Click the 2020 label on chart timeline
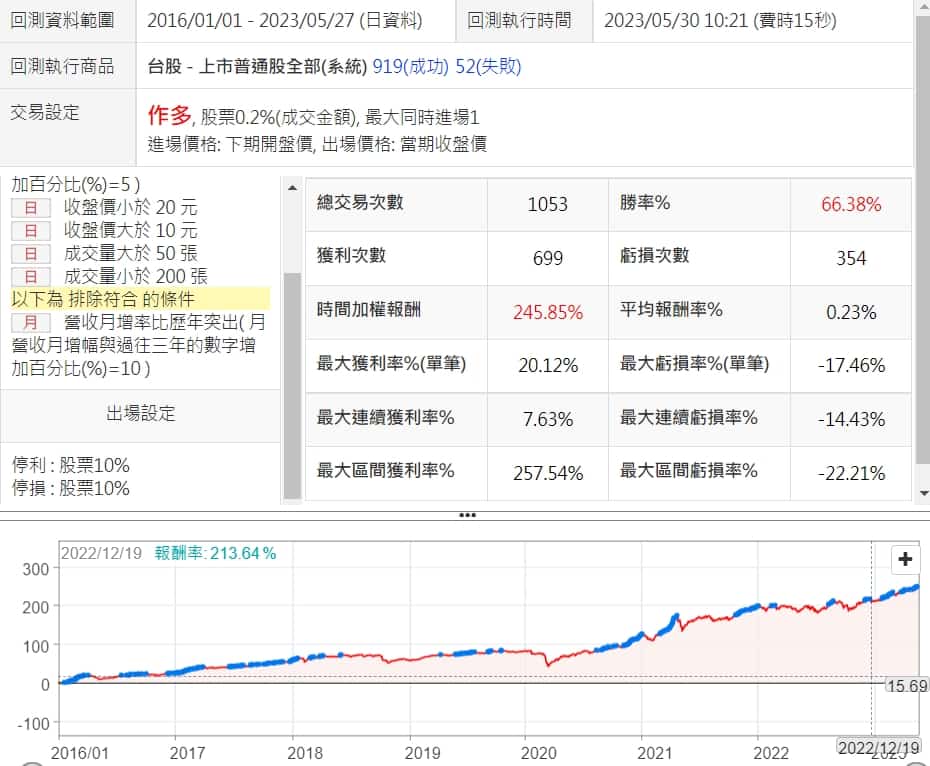This screenshot has width=930, height=766. pos(539,752)
